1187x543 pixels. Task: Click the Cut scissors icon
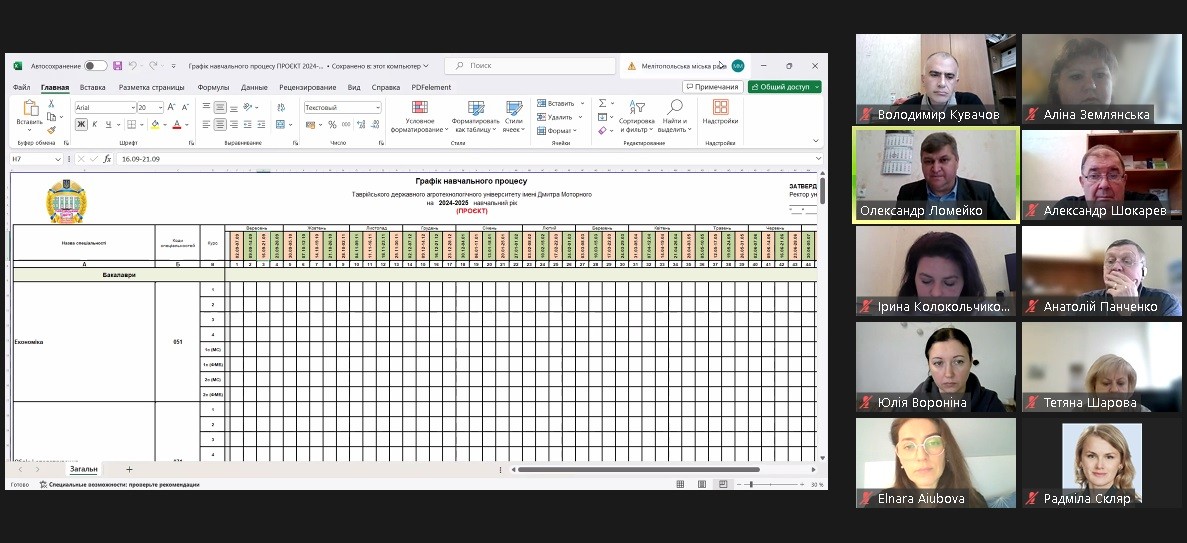(51, 104)
